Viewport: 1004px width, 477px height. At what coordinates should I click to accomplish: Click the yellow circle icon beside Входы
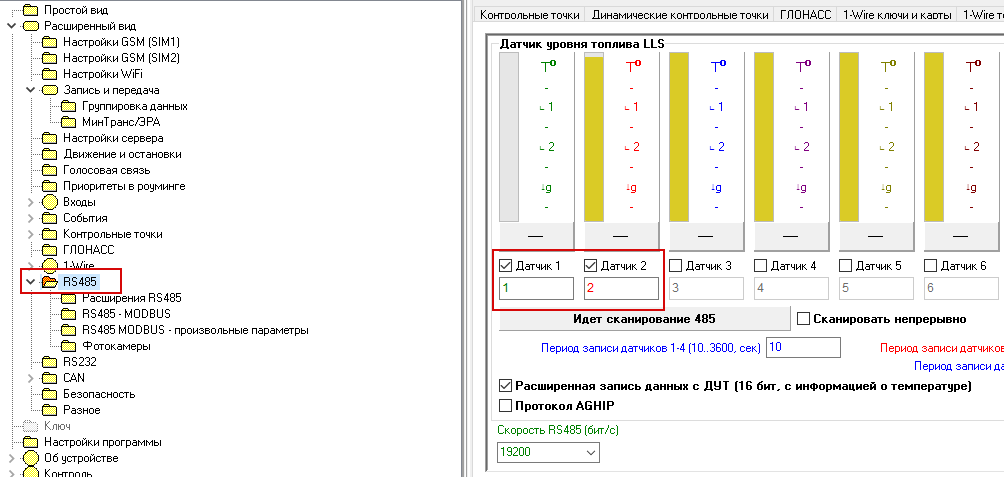pos(50,202)
